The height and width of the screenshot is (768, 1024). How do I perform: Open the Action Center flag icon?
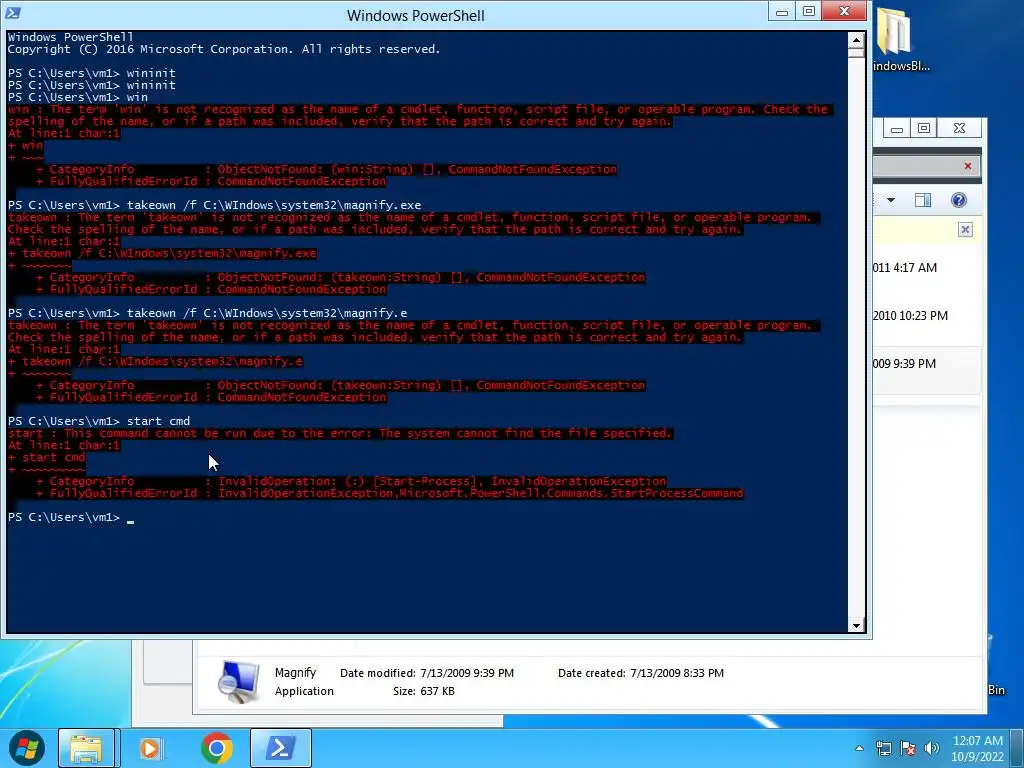click(x=908, y=748)
